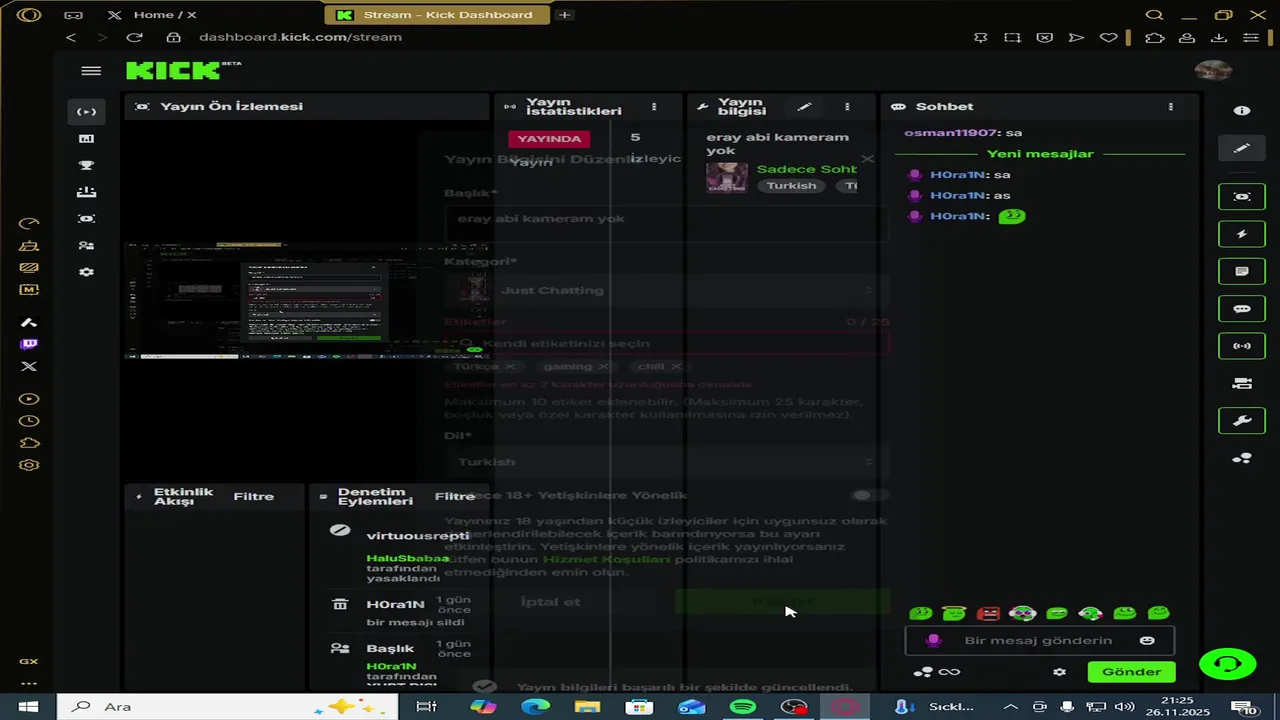Viewport: 1280px width, 720px height.
Task: Click the chat settings gear near Gönder
Action: (x=1059, y=672)
